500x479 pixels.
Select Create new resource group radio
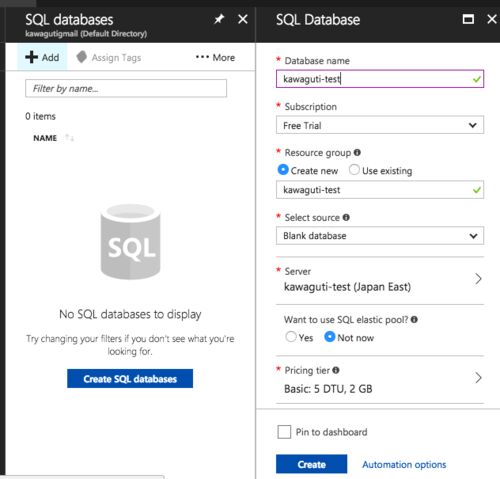pos(283,170)
